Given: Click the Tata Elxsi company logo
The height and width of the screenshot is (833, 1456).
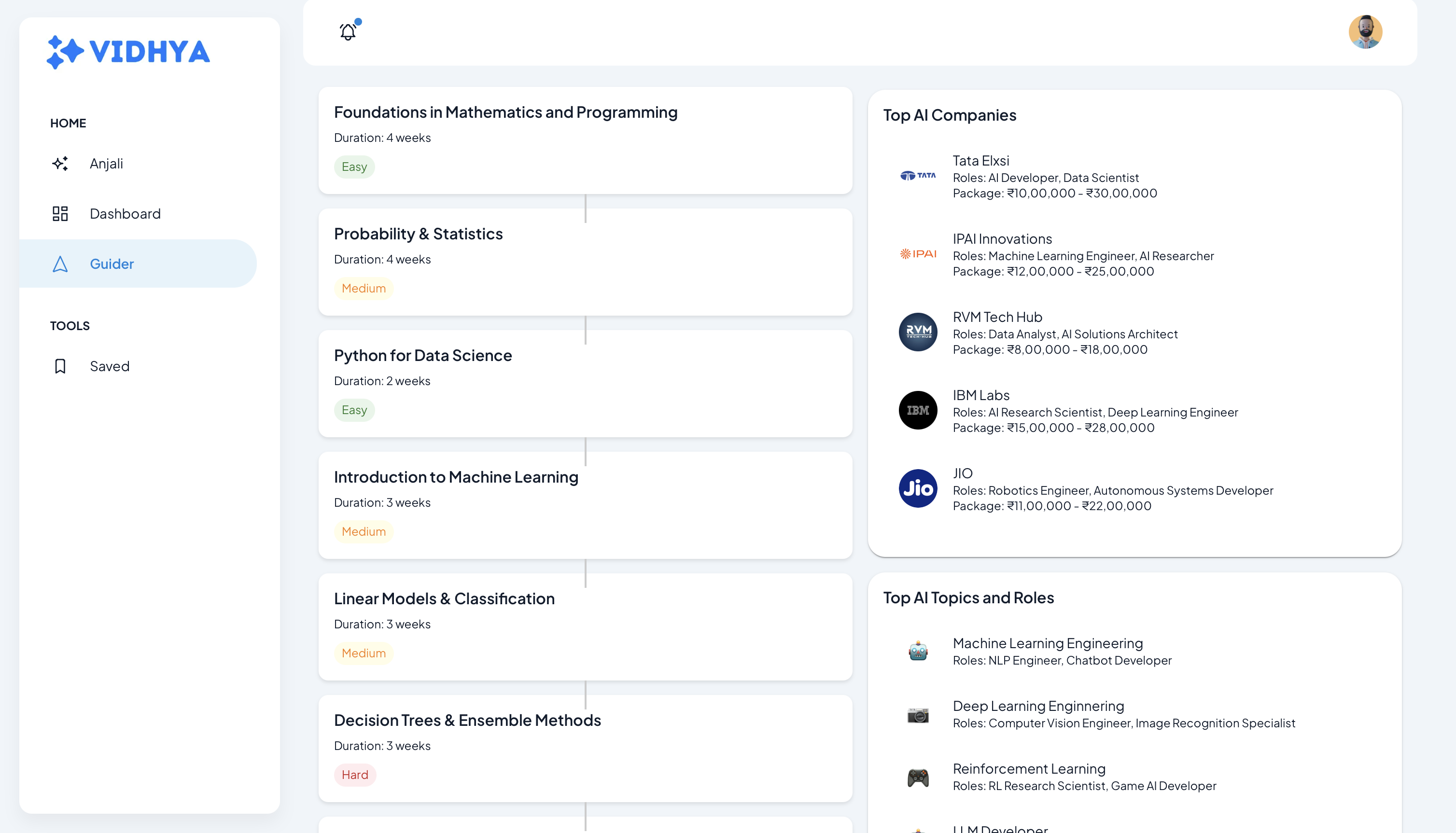Looking at the screenshot, I should tap(918, 176).
